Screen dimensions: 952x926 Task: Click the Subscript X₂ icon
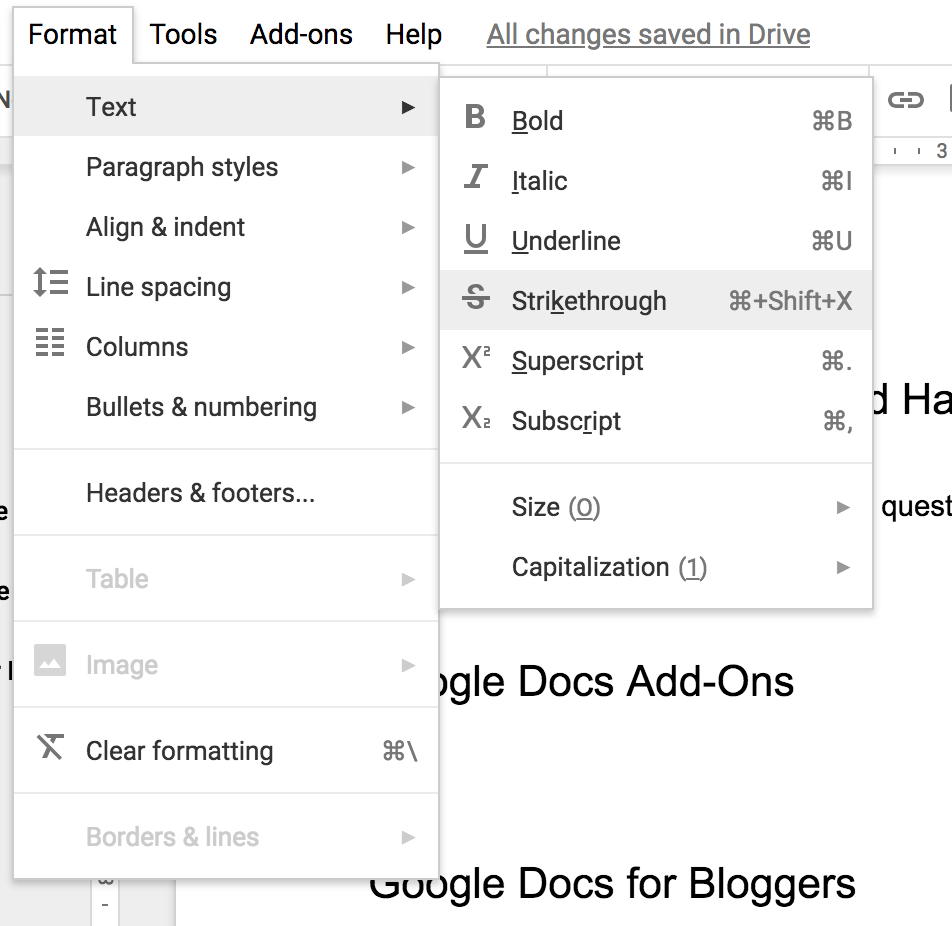[x=476, y=419]
